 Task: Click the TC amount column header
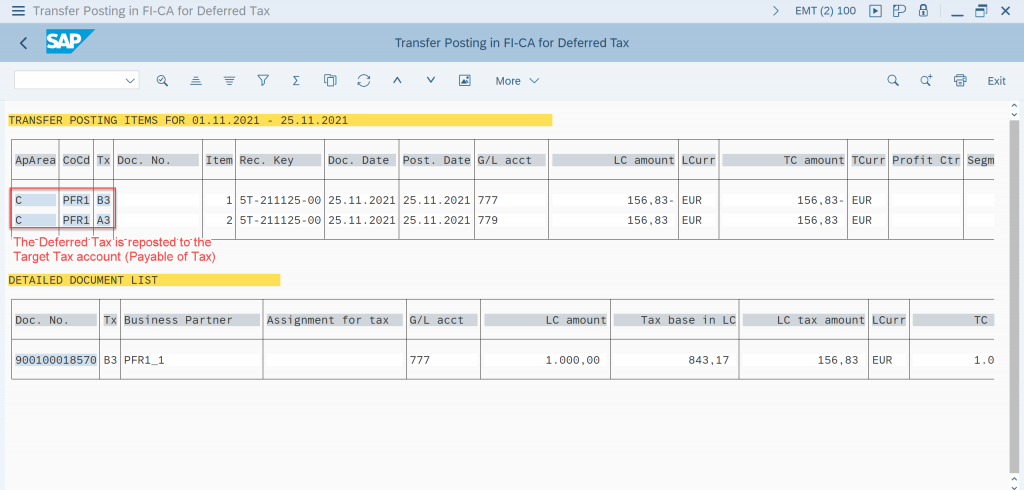tap(784, 160)
